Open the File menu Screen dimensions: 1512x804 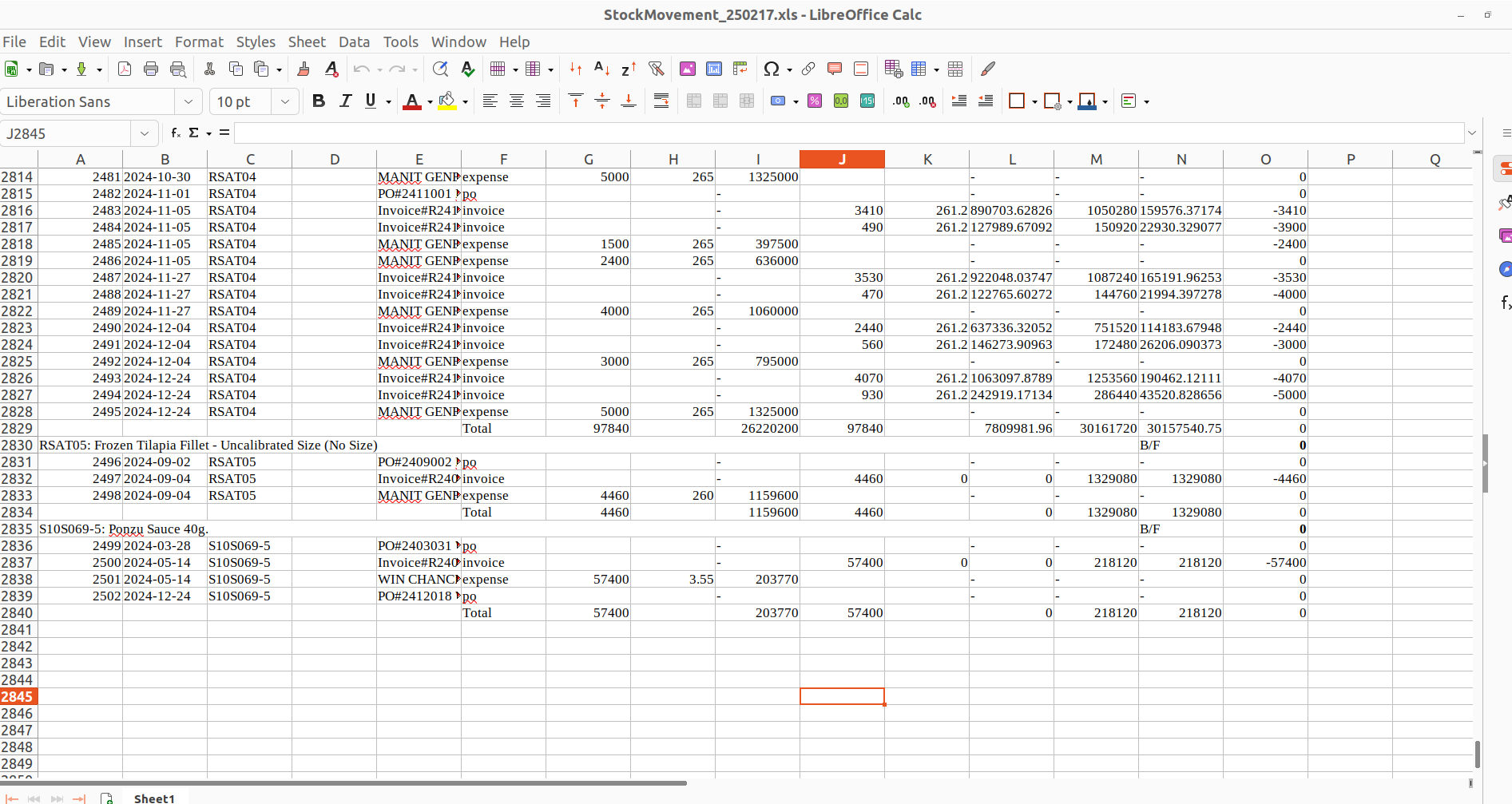[14, 42]
